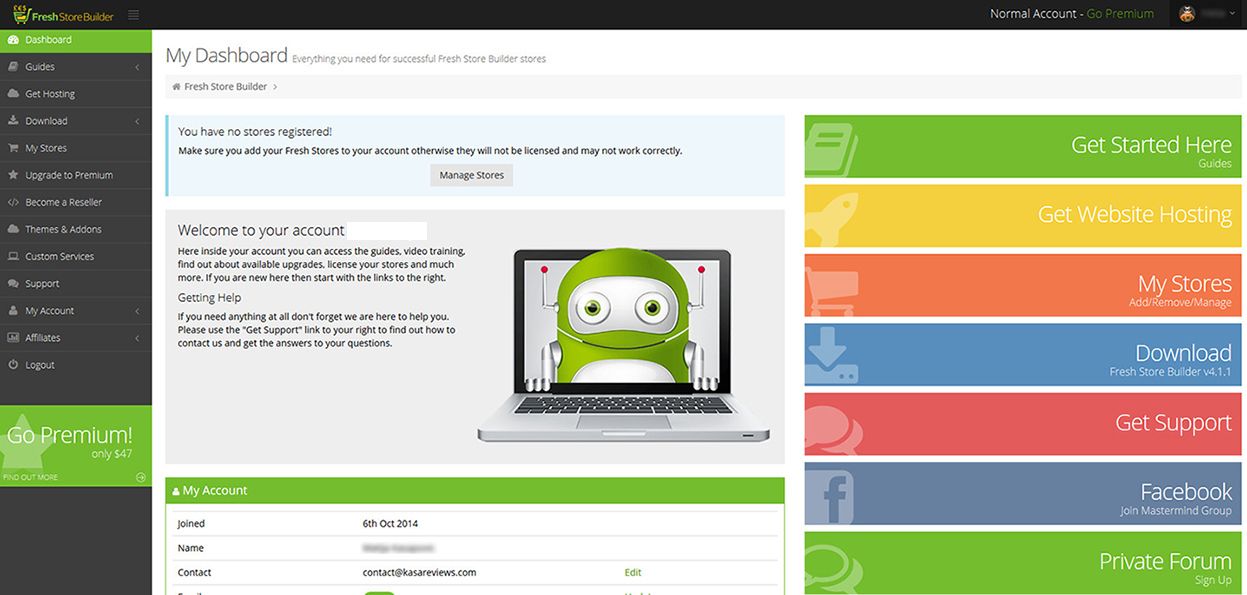Click the chat icon on Private Forum tile
This screenshot has width=1247, height=595.
point(832,567)
